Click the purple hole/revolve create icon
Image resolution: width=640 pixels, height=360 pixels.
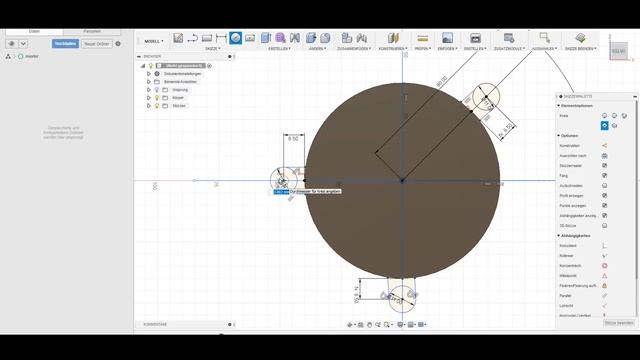(280, 38)
